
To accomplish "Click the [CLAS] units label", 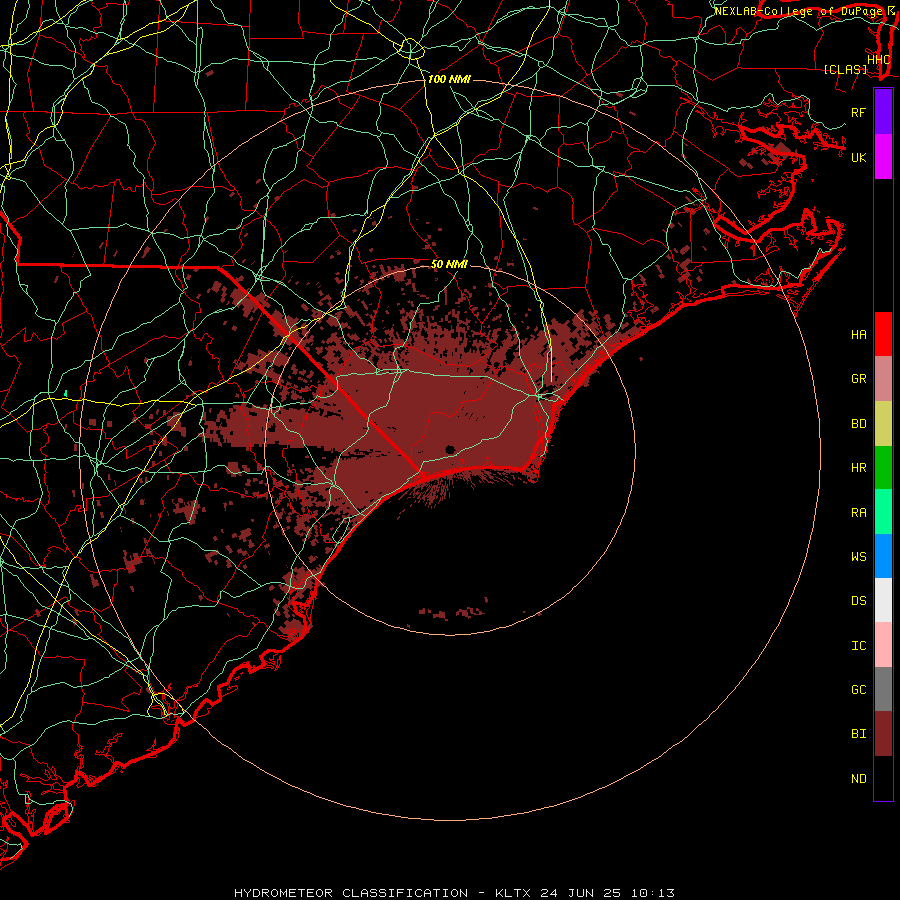I will [x=845, y=69].
